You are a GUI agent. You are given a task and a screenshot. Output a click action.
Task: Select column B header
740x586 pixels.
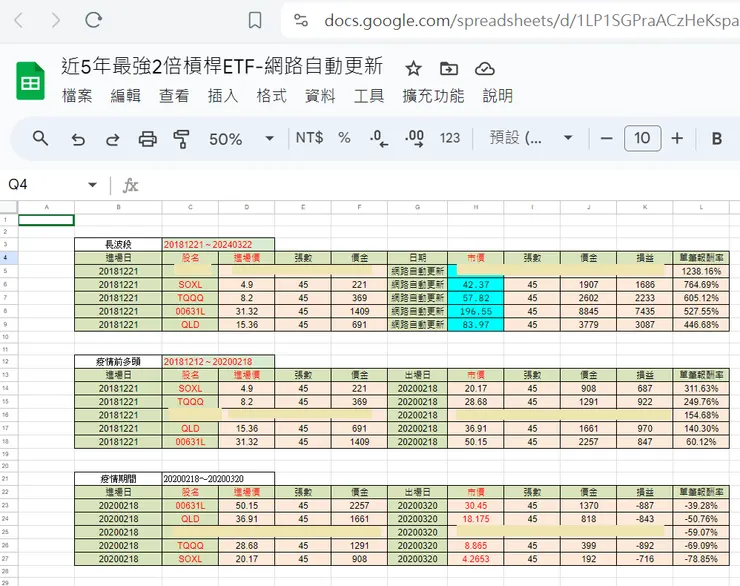click(x=118, y=207)
